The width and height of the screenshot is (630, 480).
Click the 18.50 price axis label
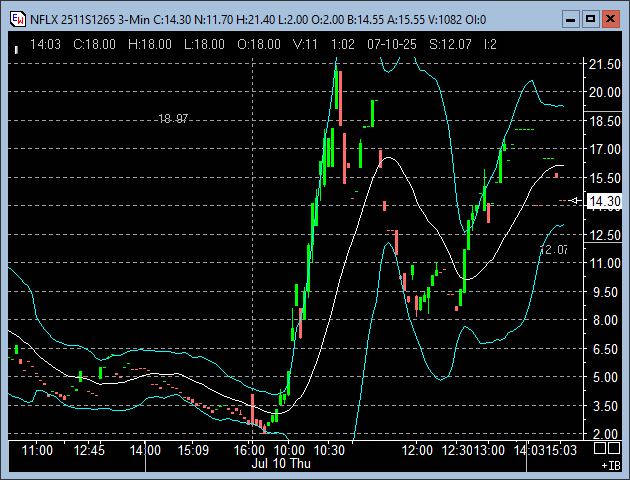coord(604,121)
